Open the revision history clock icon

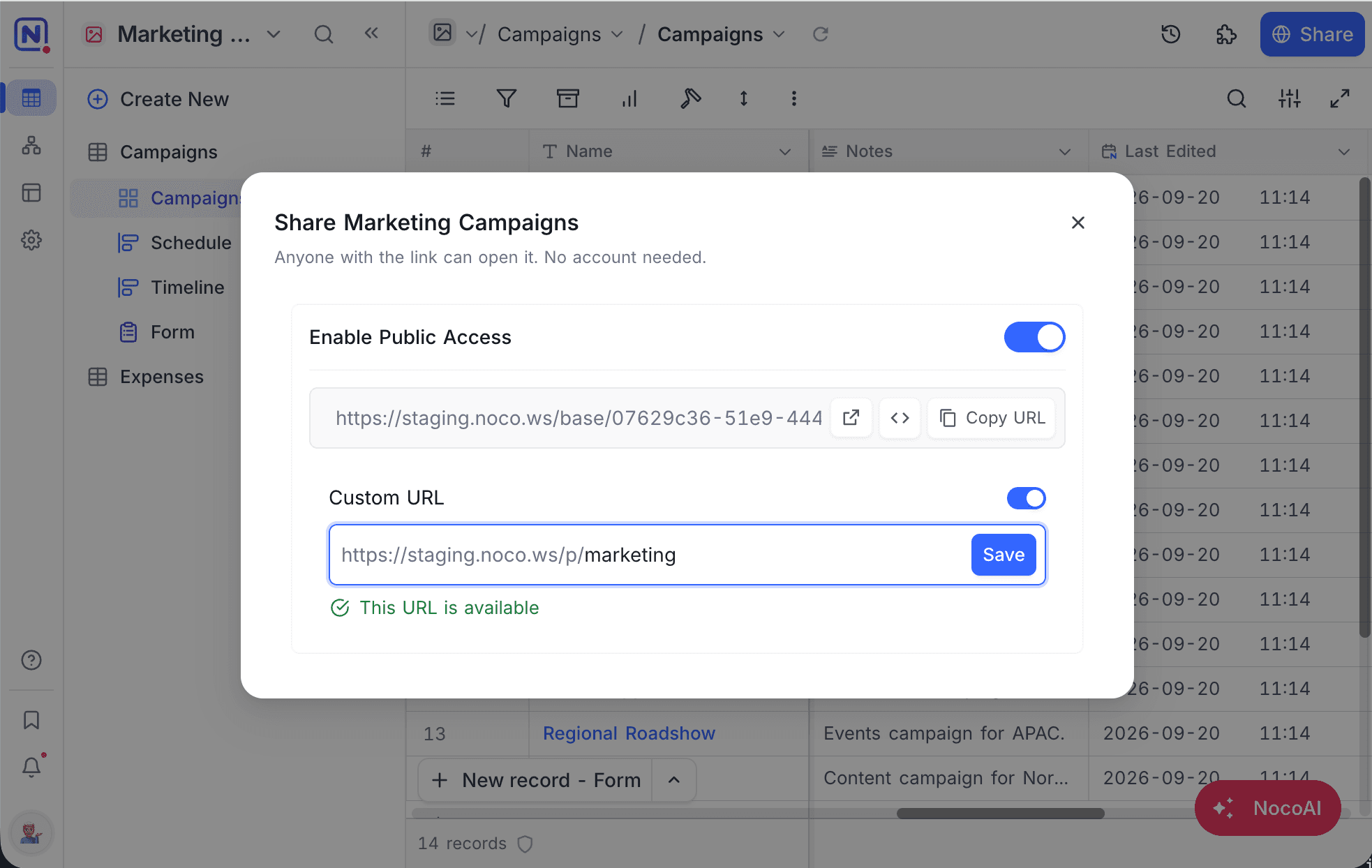click(1170, 34)
